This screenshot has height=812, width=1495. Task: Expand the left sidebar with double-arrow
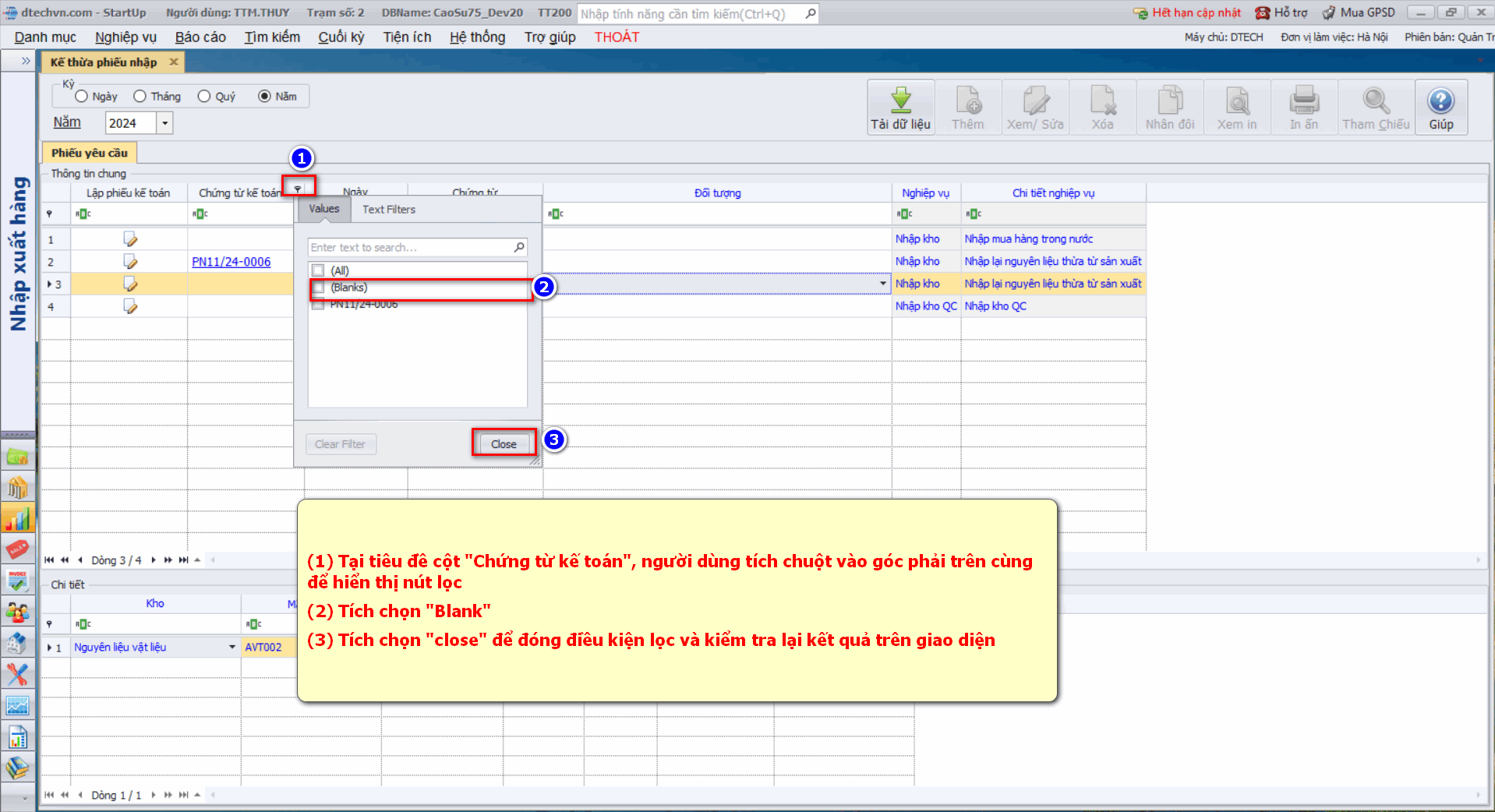point(25,61)
